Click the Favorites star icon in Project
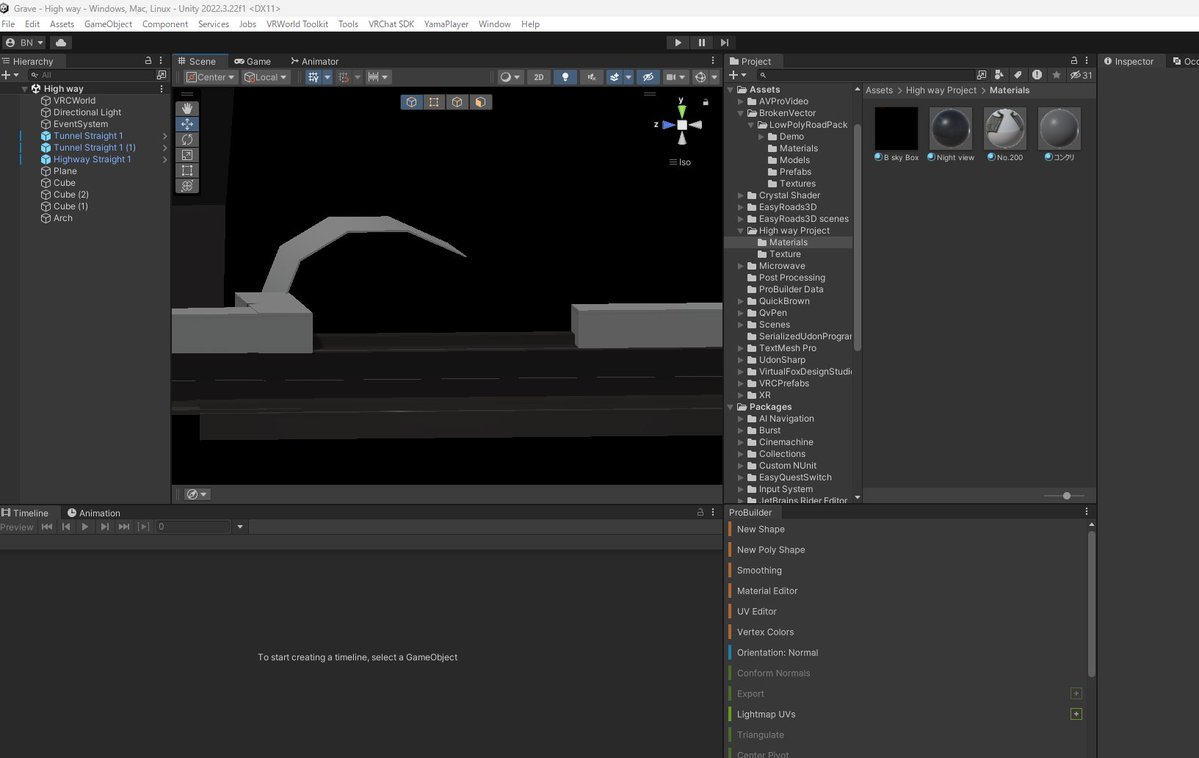Screen dimensions: 1199x758 pos(1056,75)
